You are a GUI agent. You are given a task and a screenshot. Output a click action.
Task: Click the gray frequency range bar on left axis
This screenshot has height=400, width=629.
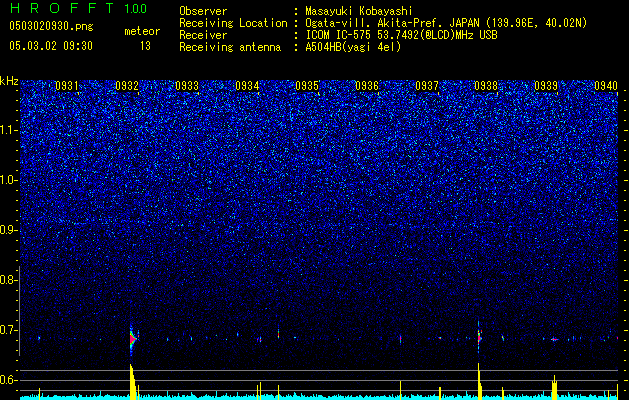click(19, 311)
